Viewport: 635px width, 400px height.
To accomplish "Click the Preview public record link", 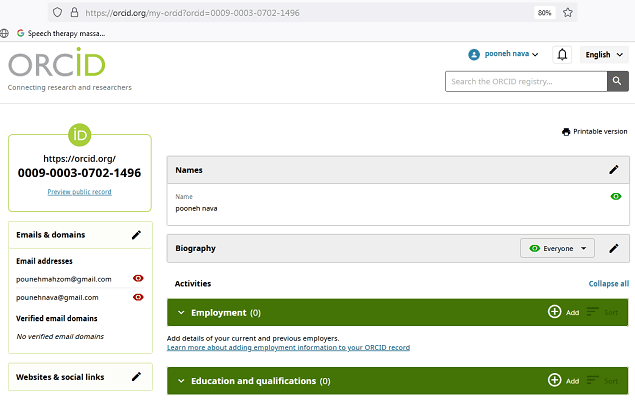I will pyautogui.click(x=79, y=192).
